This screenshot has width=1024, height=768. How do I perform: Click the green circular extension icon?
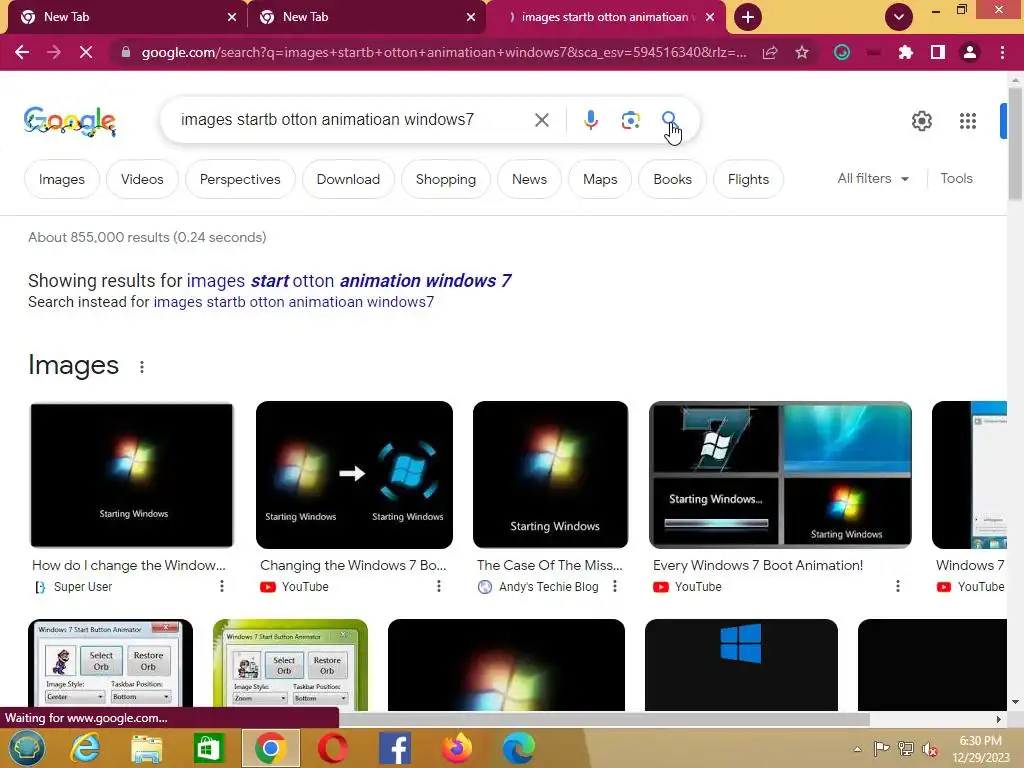pyautogui.click(x=842, y=52)
